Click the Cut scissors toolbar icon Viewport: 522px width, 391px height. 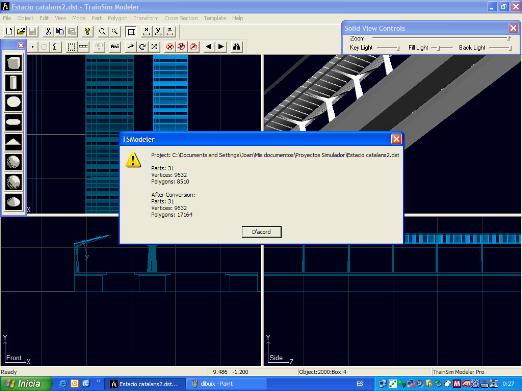click(48, 31)
